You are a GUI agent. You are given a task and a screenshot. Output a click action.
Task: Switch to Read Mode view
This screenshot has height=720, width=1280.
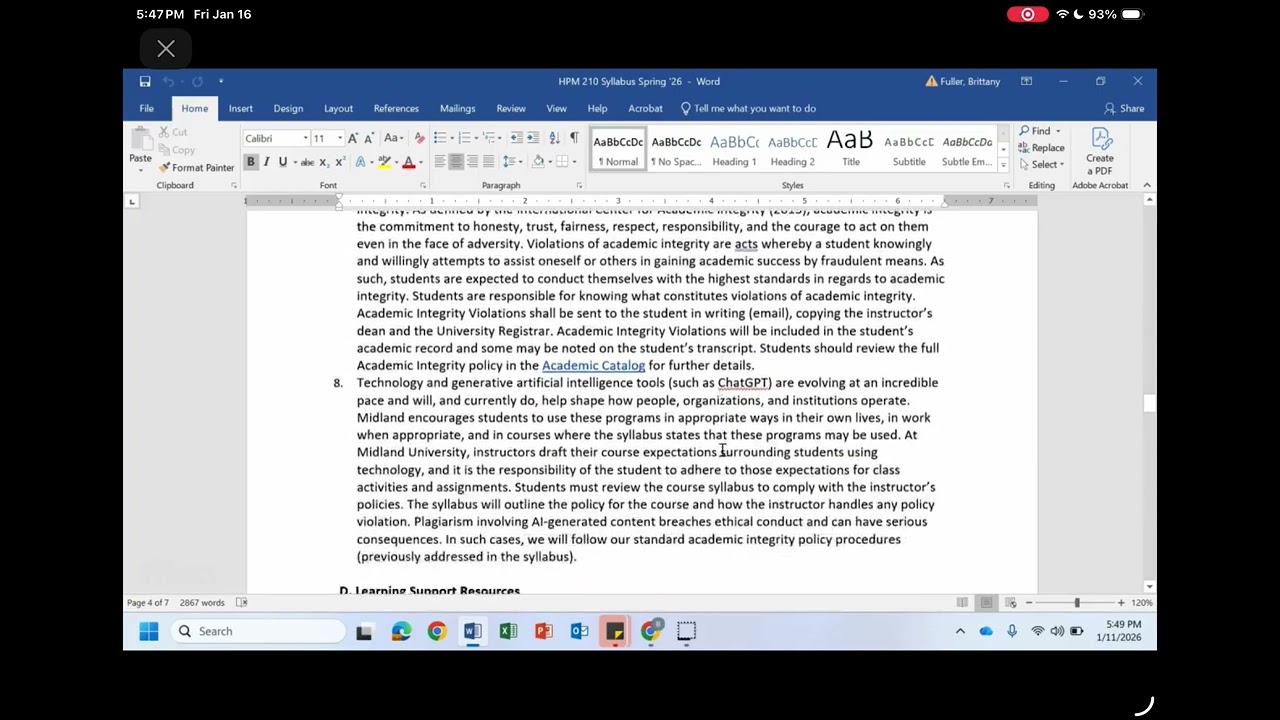pyautogui.click(x=962, y=602)
